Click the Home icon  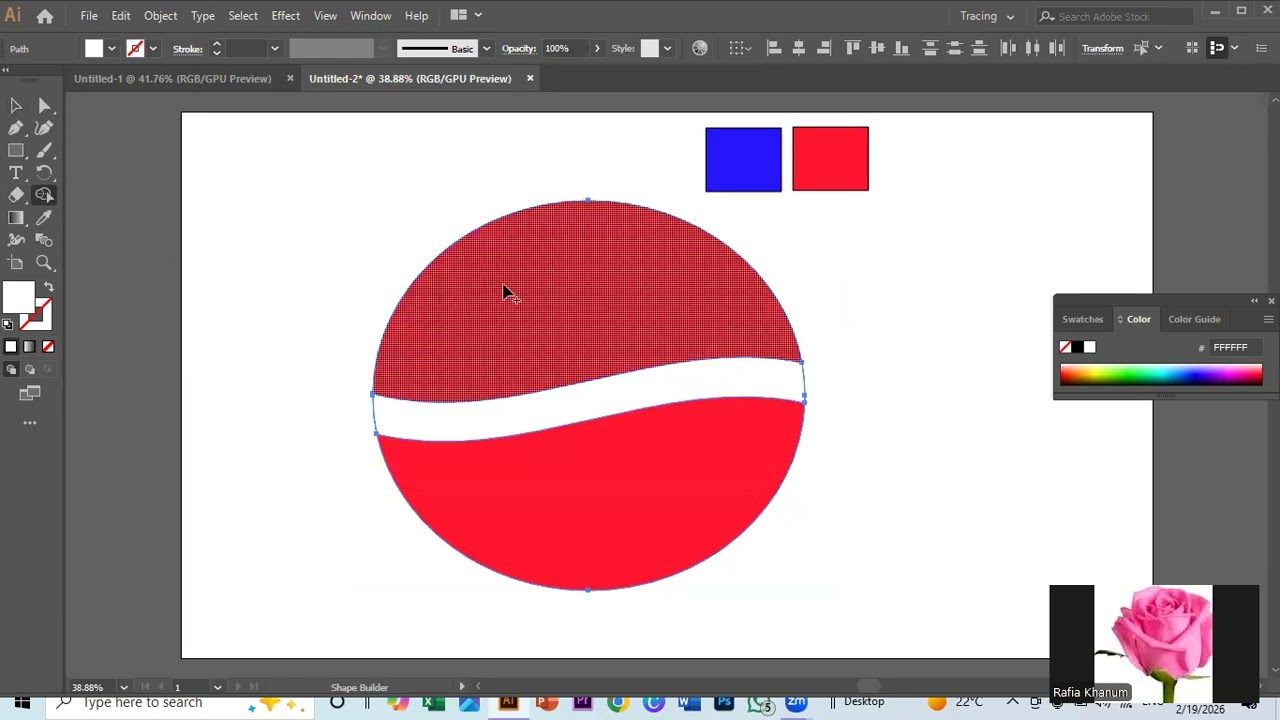tap(45, 16)
